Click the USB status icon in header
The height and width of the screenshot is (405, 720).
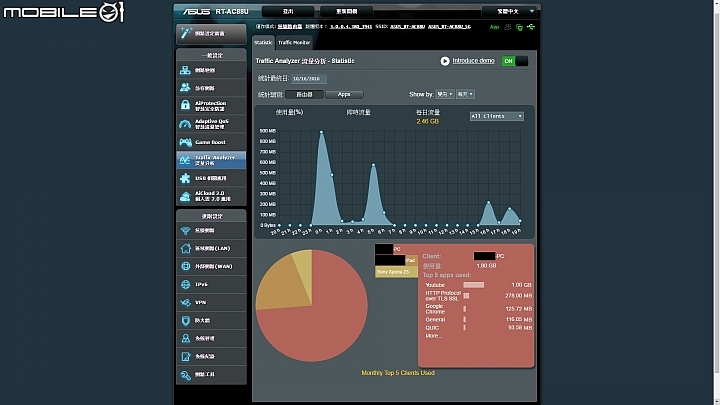click(531, 27)
